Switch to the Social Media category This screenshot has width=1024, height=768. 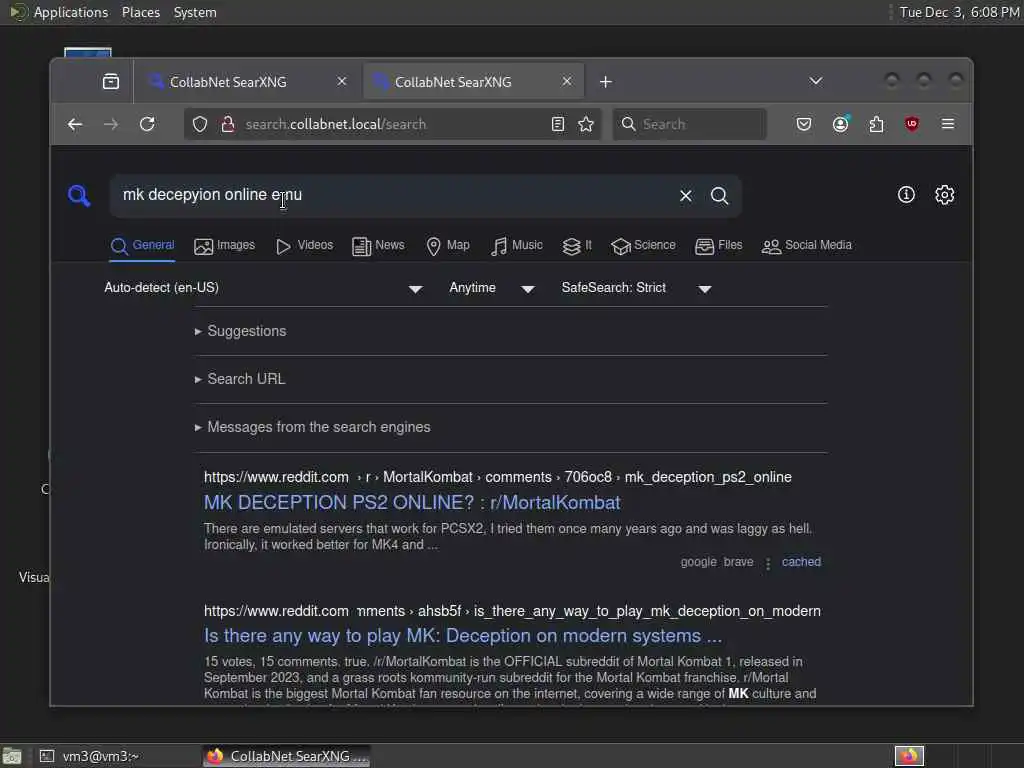(807, 246)
